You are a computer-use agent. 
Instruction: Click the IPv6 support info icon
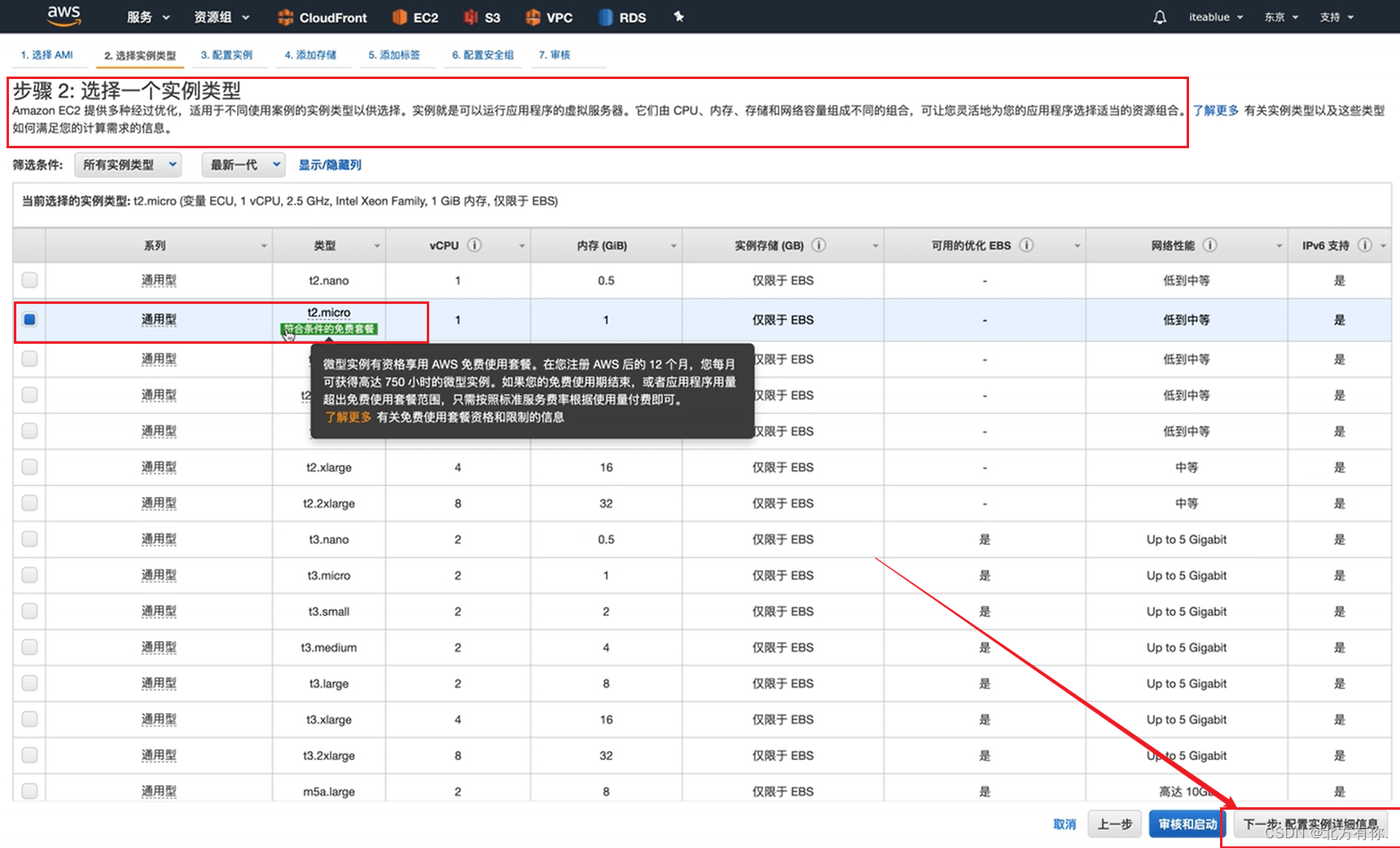click(x=1365, y=245)
